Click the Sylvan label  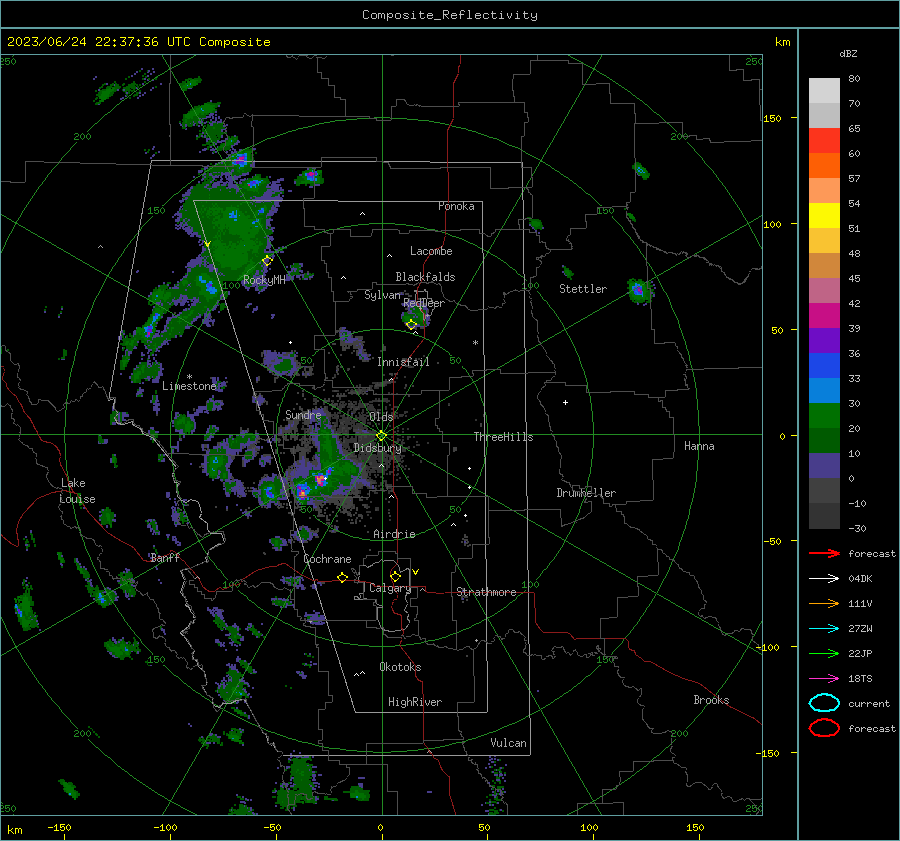pyautogui.click(x=382, y=295)
